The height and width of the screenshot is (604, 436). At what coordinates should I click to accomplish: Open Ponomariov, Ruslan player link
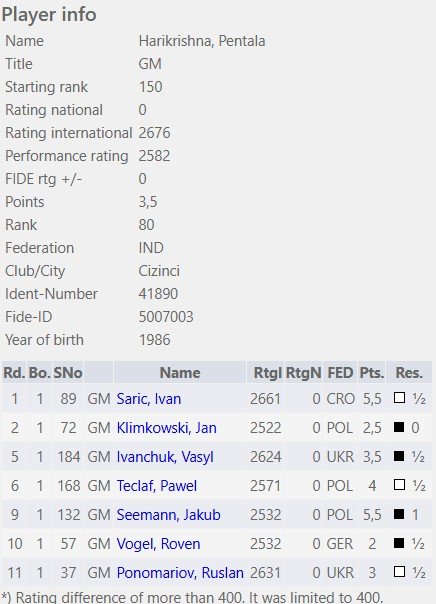coord(180,573)
